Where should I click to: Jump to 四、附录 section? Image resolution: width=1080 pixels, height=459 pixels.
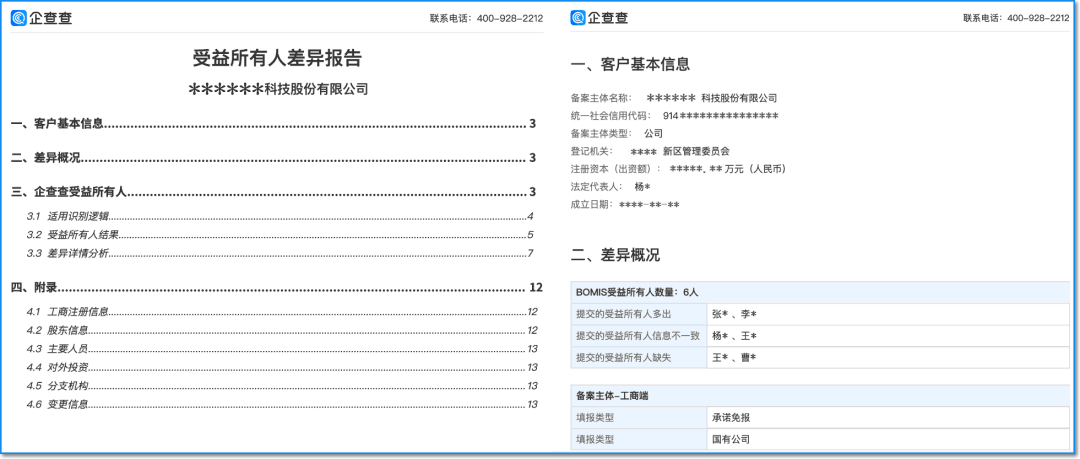(x=277, y=287)
